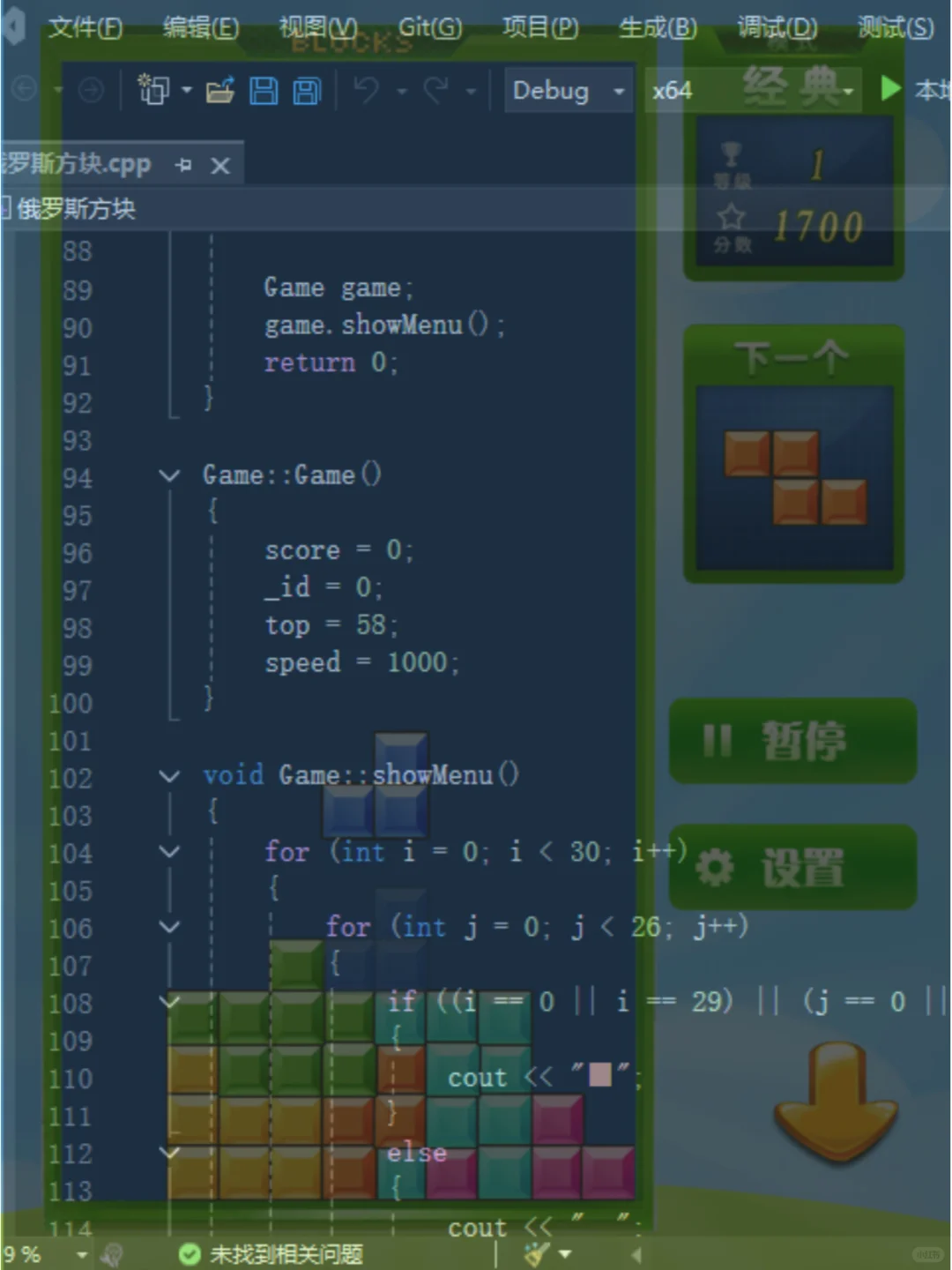Image resolution: width=952 pixels, height=1270 pixels.
Task: Click the 暂停 pause button in game
Action: click(792, 741)
